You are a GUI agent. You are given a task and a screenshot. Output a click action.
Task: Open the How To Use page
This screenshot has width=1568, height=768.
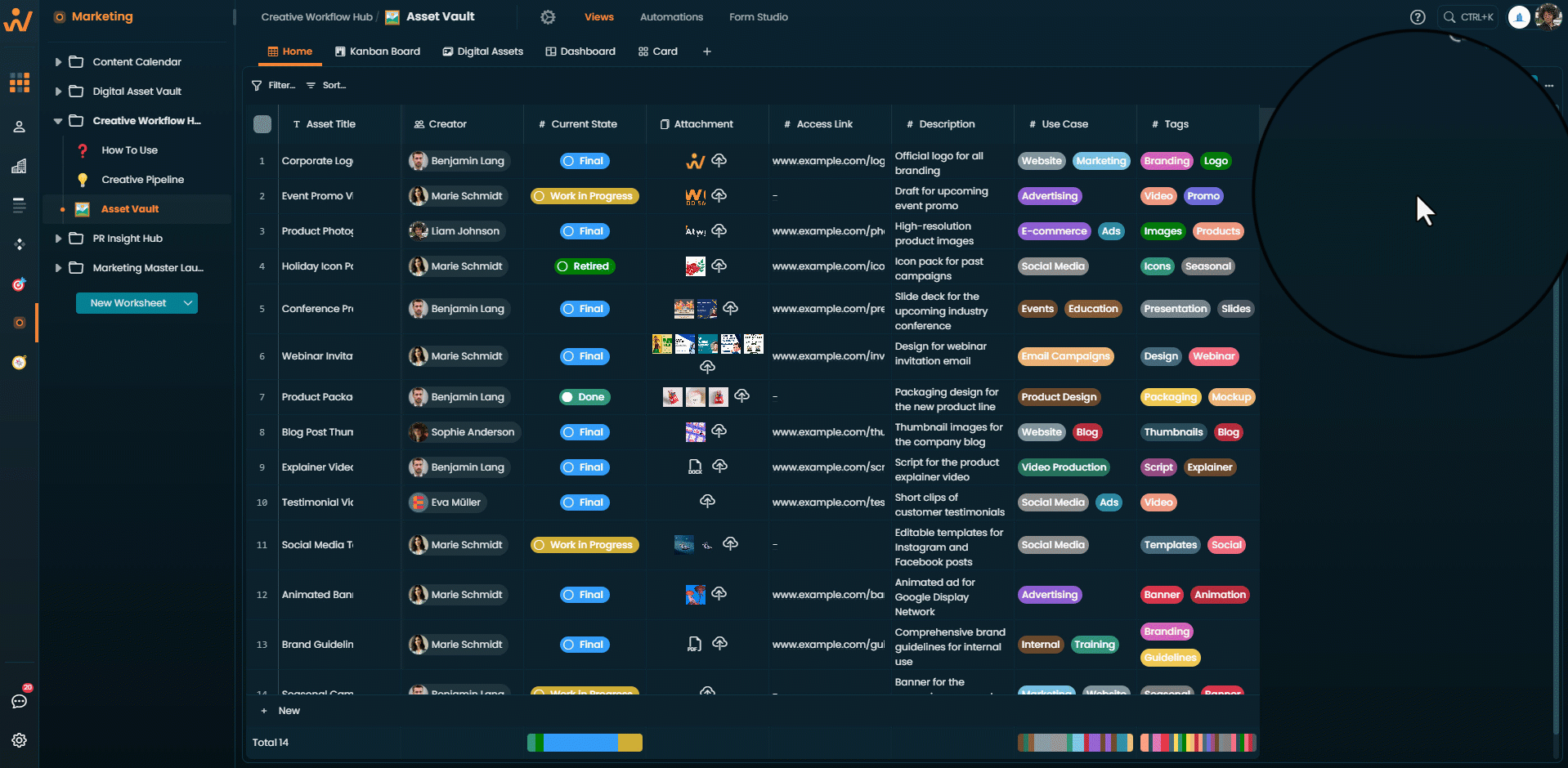(x=129, y=150)
